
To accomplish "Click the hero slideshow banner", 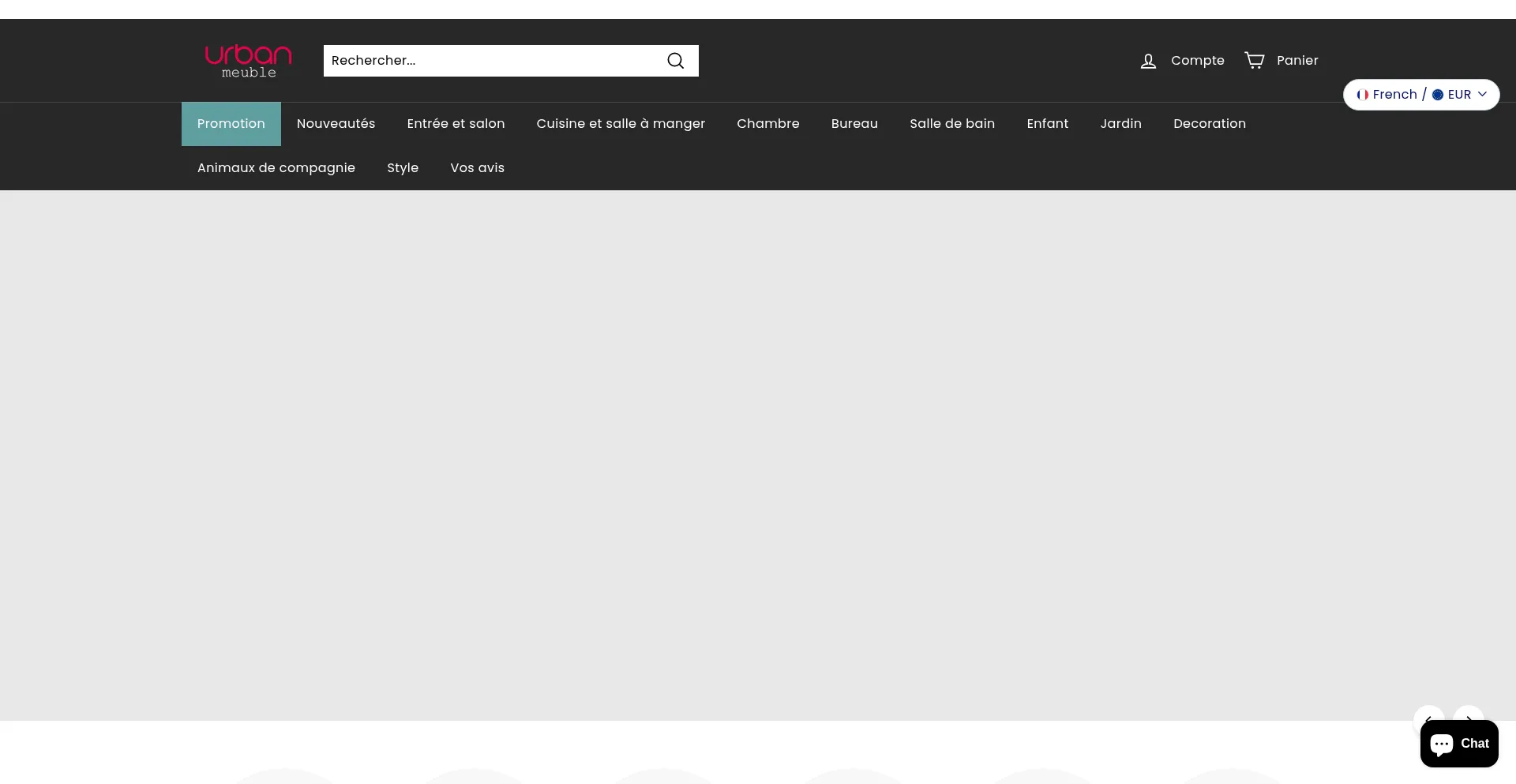I will click(x=758, y=456).
